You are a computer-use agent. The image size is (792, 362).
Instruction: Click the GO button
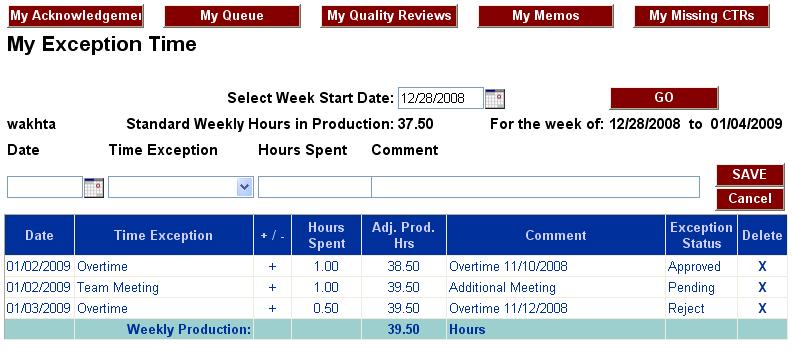664,97
